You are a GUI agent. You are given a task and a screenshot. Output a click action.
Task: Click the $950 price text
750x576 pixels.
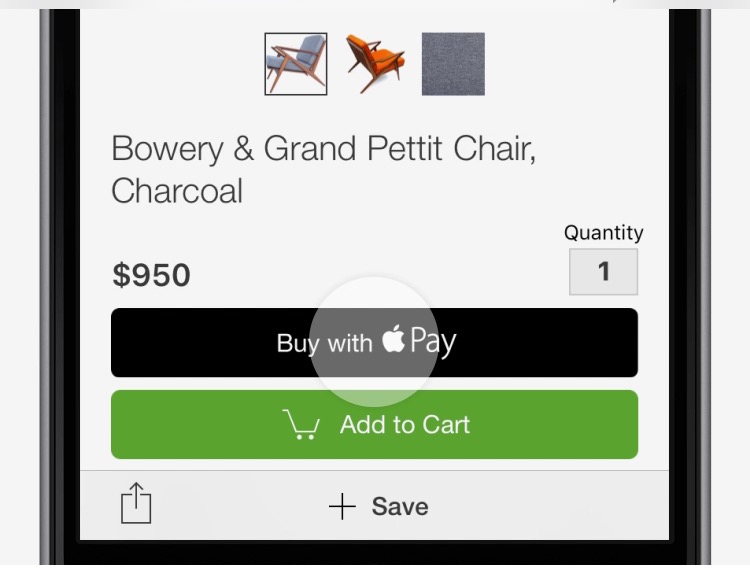151,276
